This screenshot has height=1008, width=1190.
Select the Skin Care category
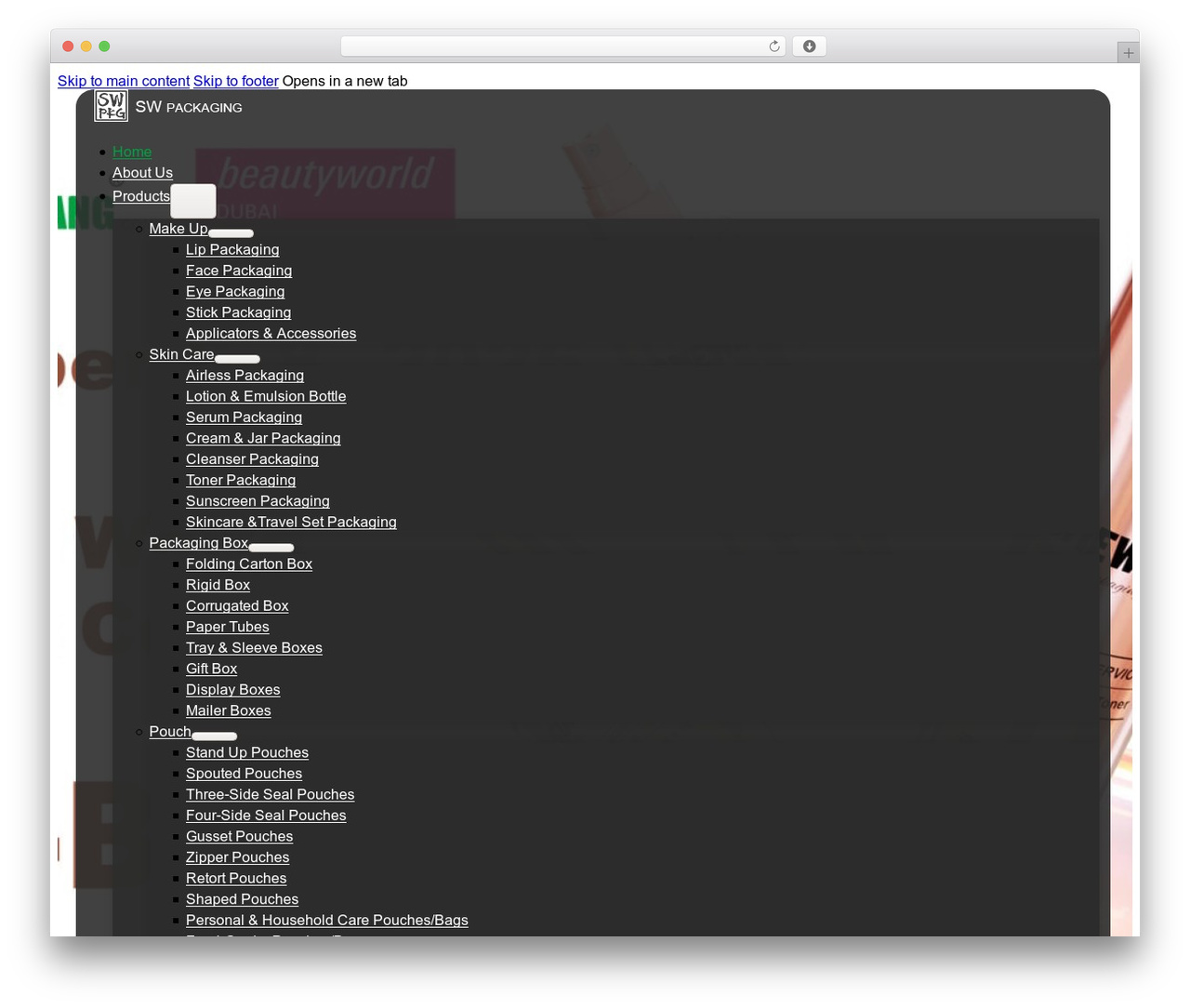tap(181, 354)
